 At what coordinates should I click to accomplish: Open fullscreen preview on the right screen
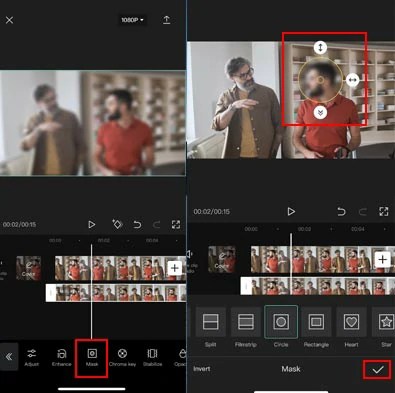click(384, 211)
